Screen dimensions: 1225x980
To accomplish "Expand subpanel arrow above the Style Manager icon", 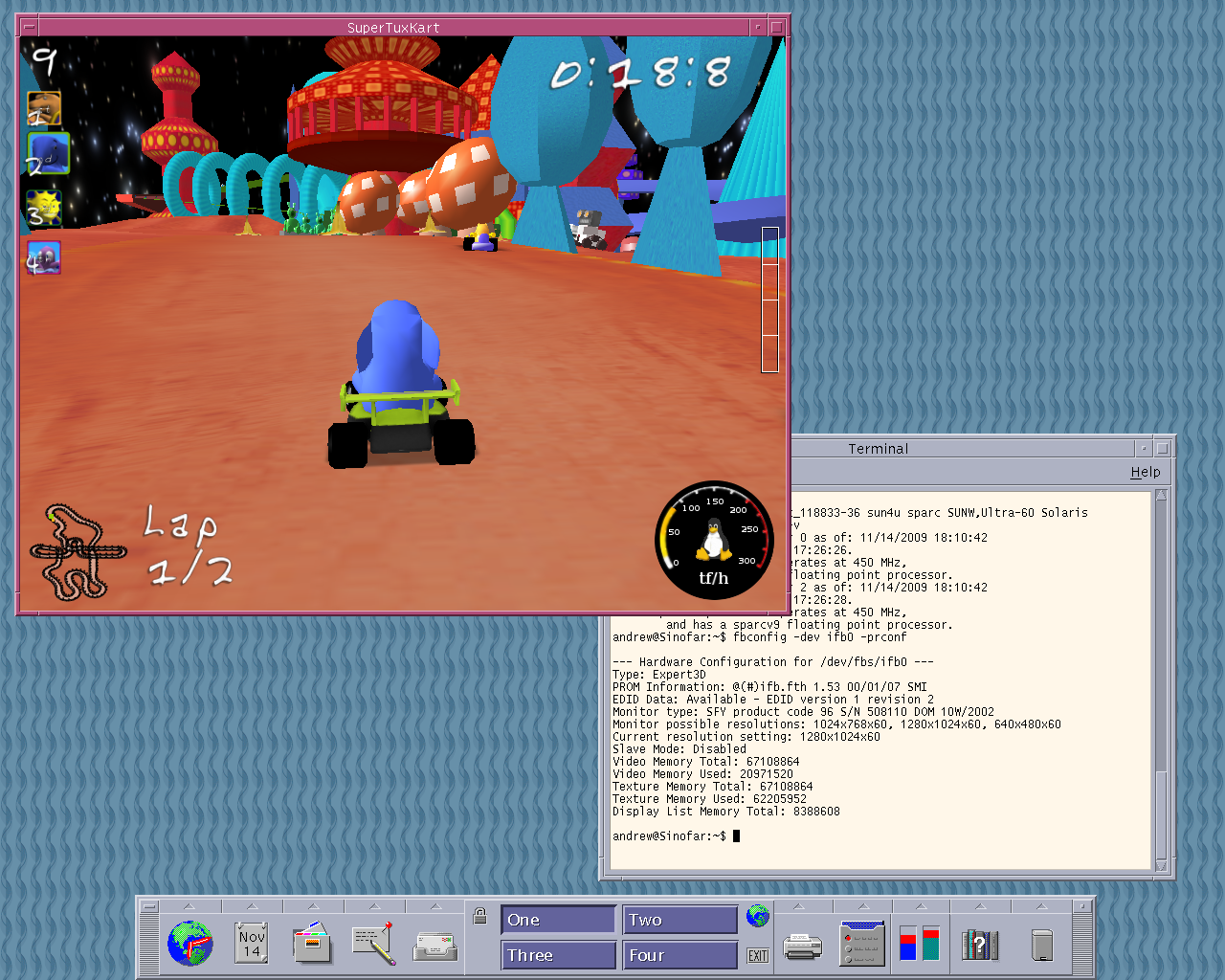I will pyautogui.click(x=862, y=906).
